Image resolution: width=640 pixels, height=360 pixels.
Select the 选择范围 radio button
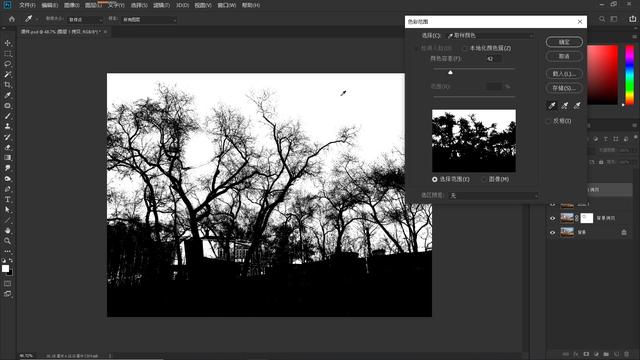435,179
